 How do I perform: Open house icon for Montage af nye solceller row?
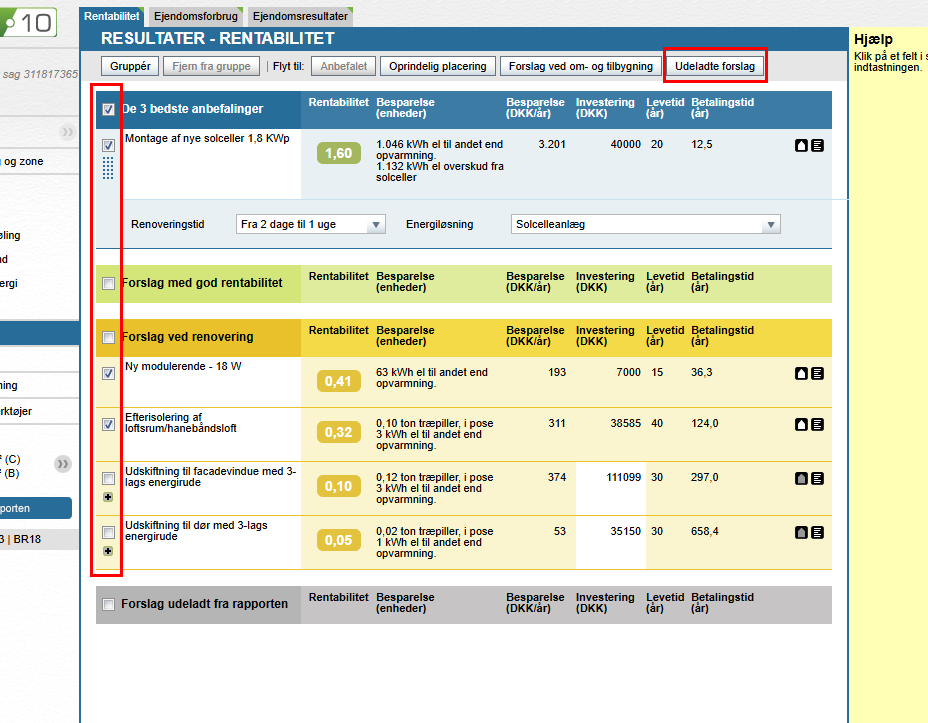[x=801, y=146]
